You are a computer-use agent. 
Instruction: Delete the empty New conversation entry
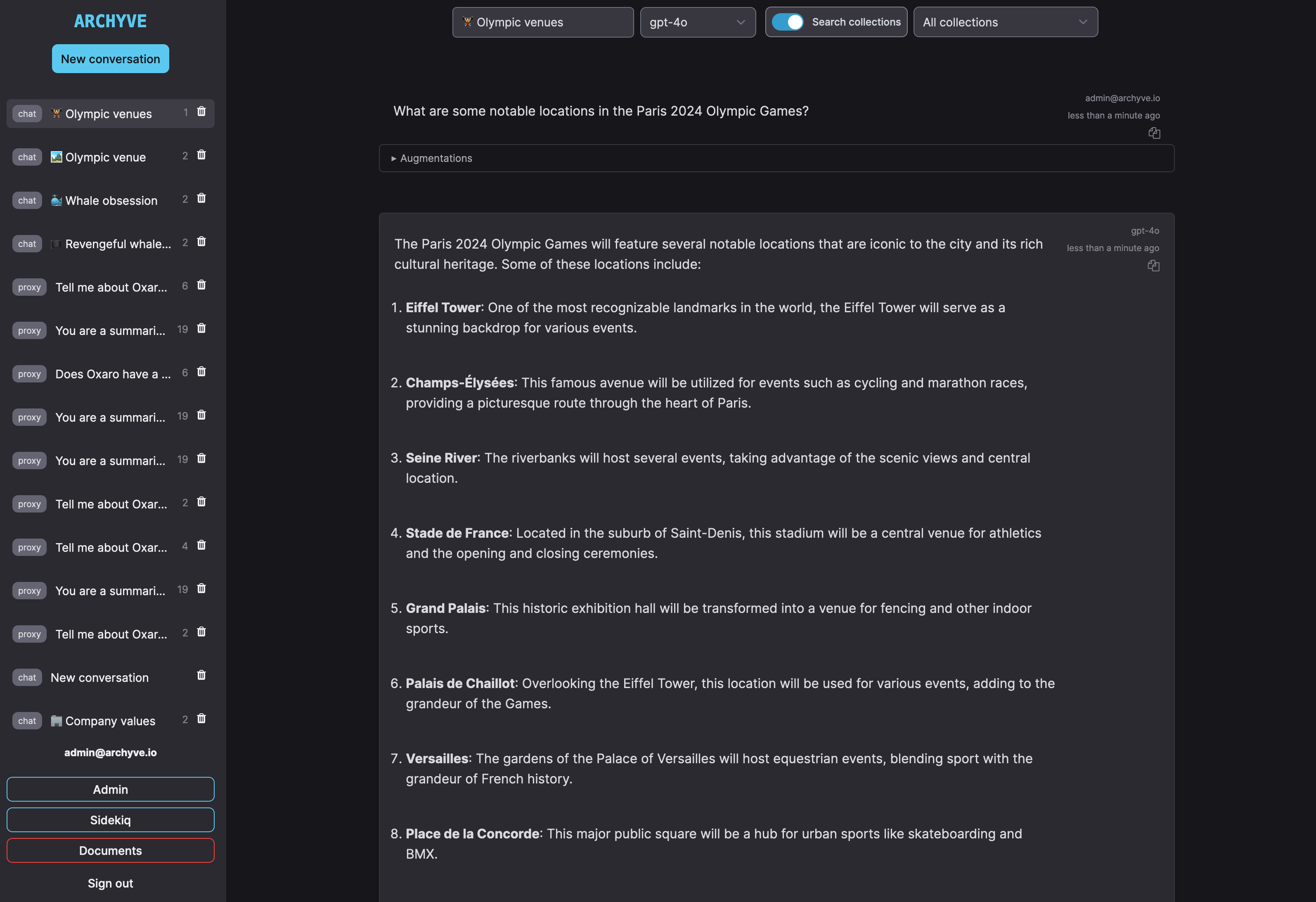(x=201, y=675)
